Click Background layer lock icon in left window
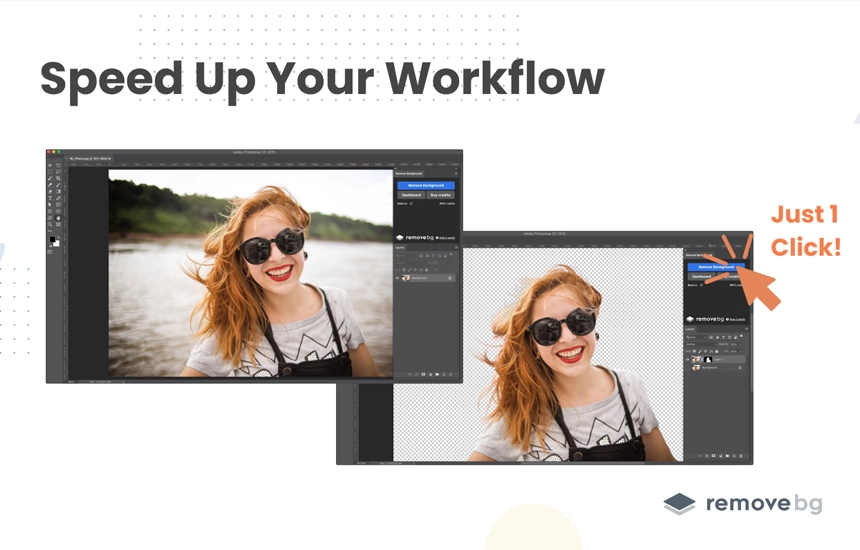 click(450, 277)
